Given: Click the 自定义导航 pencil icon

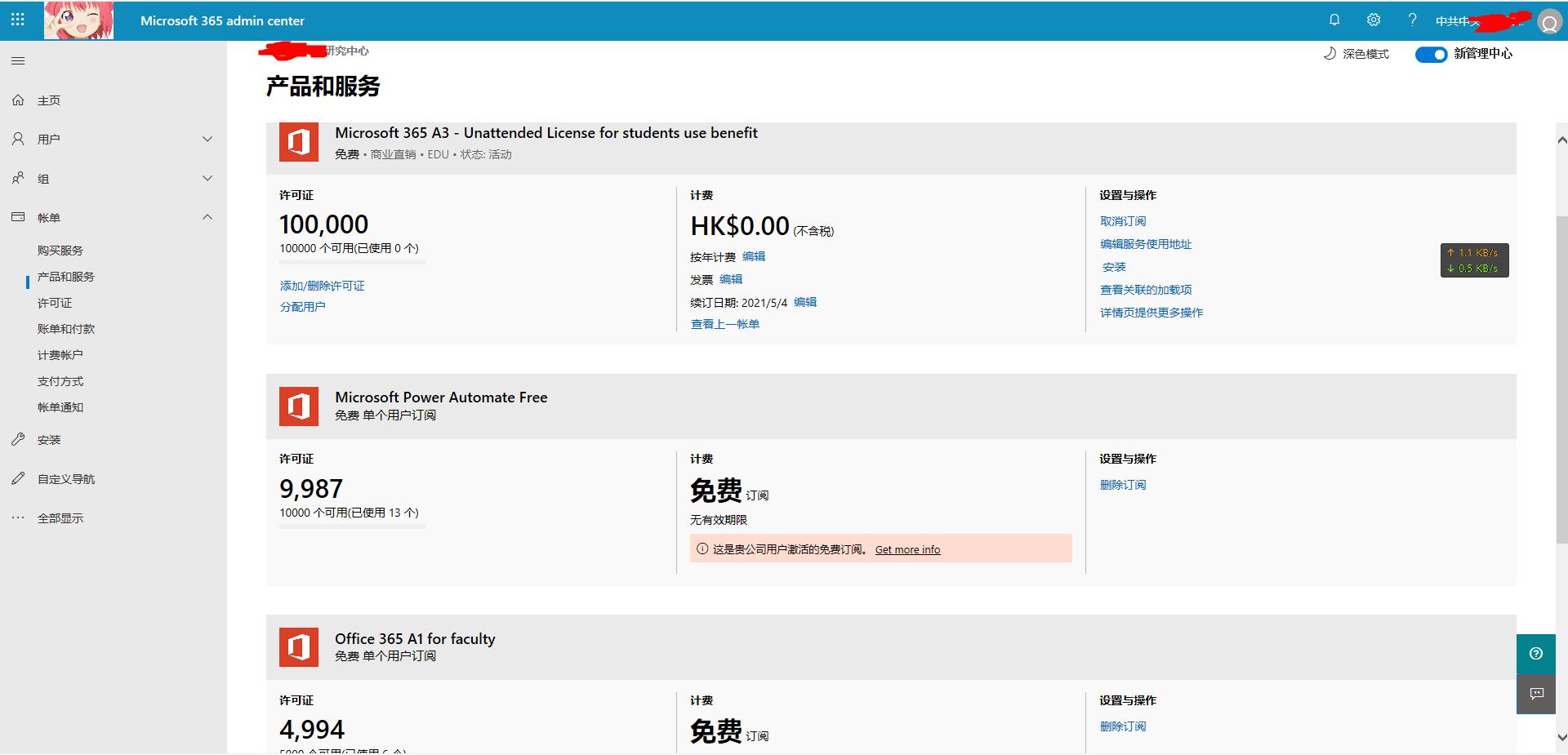Looking at the screenshot, I should pos(18,478).
